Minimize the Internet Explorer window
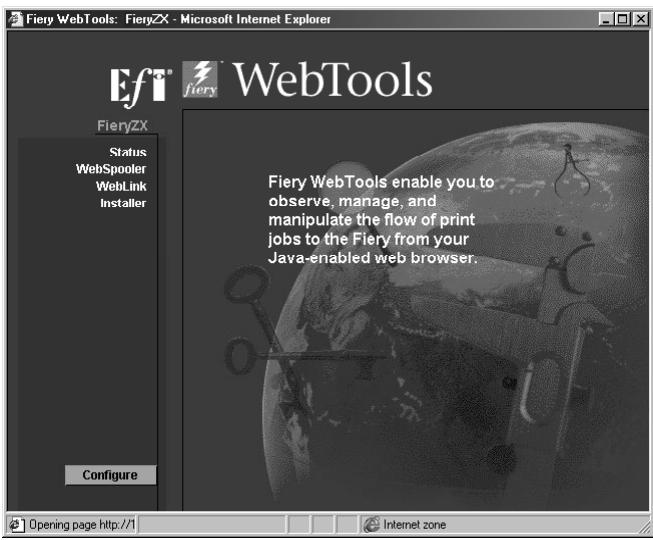 (606, 19)
